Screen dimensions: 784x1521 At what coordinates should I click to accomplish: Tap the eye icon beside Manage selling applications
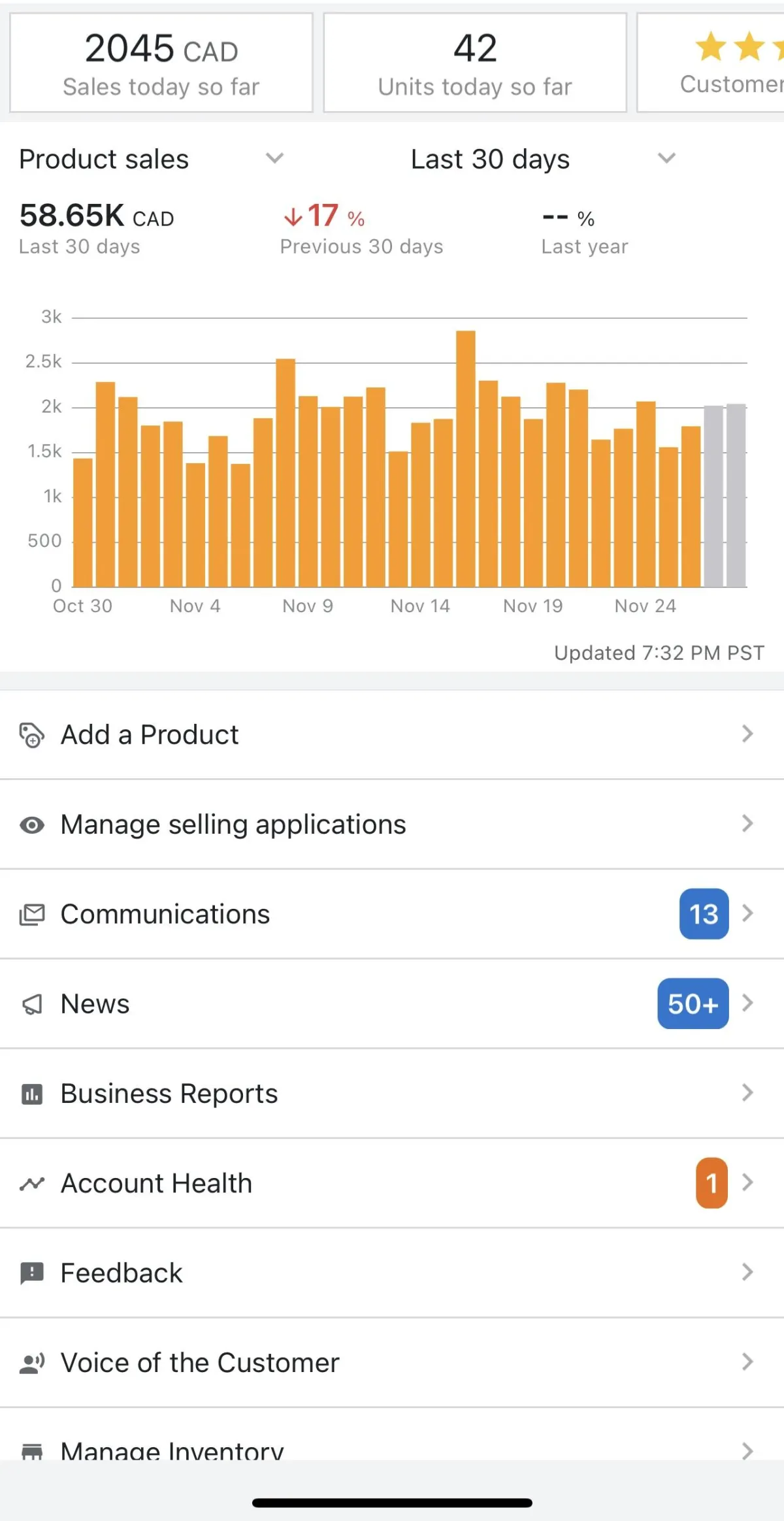31,825
